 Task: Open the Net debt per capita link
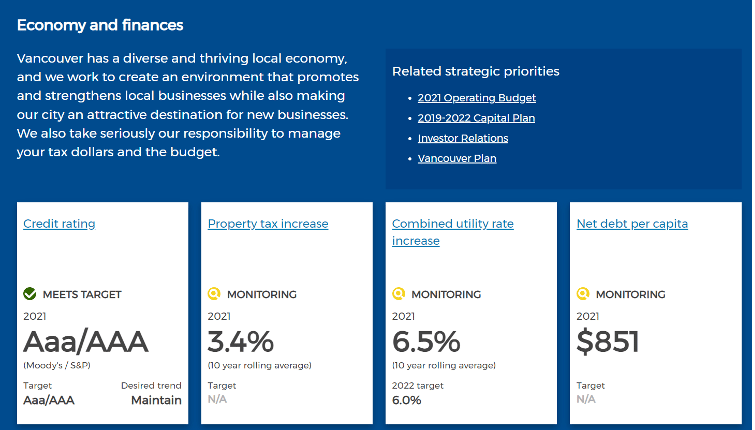[x=632, y=224]
